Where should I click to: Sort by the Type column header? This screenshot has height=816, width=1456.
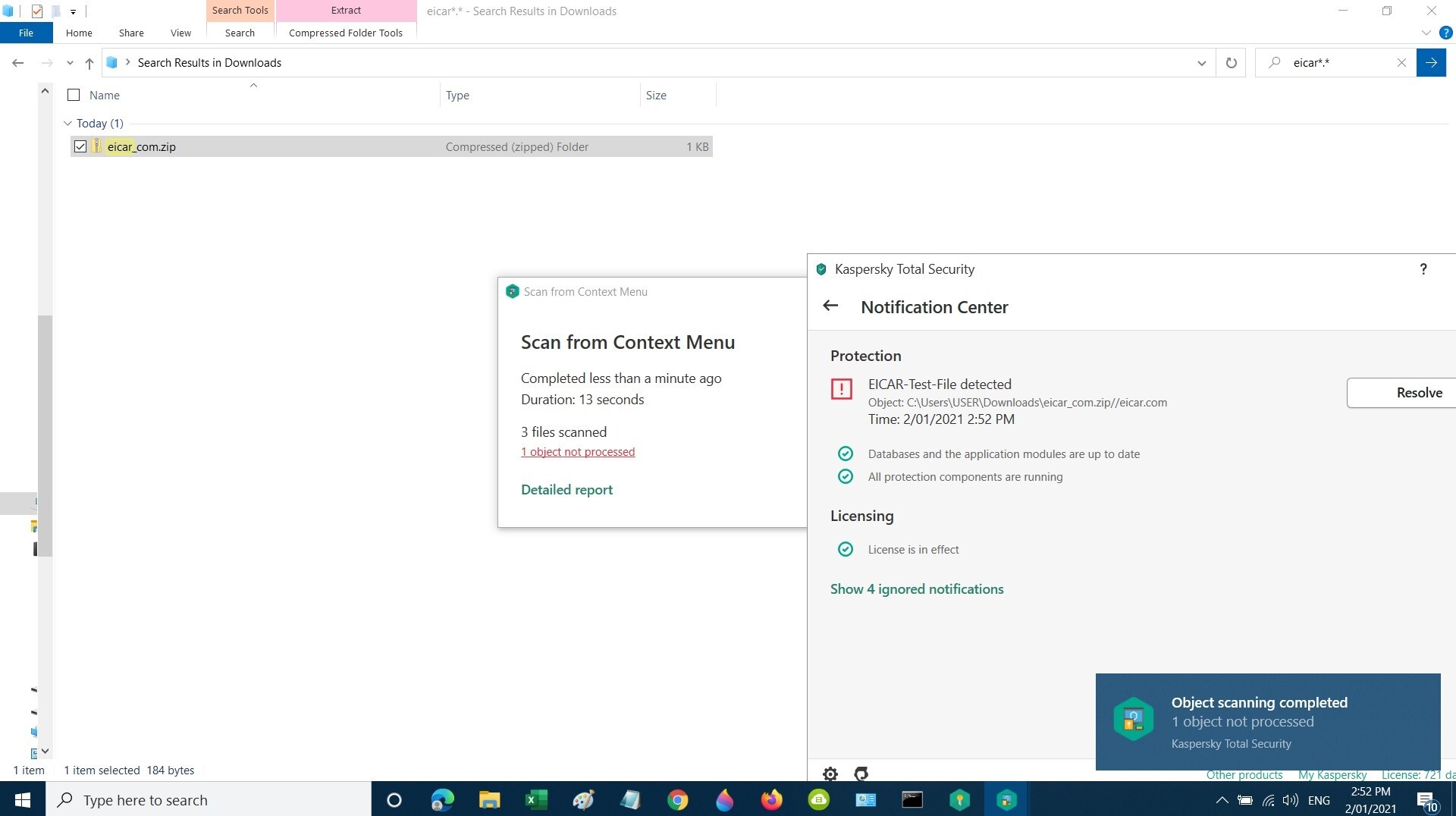tap(457, 95)
